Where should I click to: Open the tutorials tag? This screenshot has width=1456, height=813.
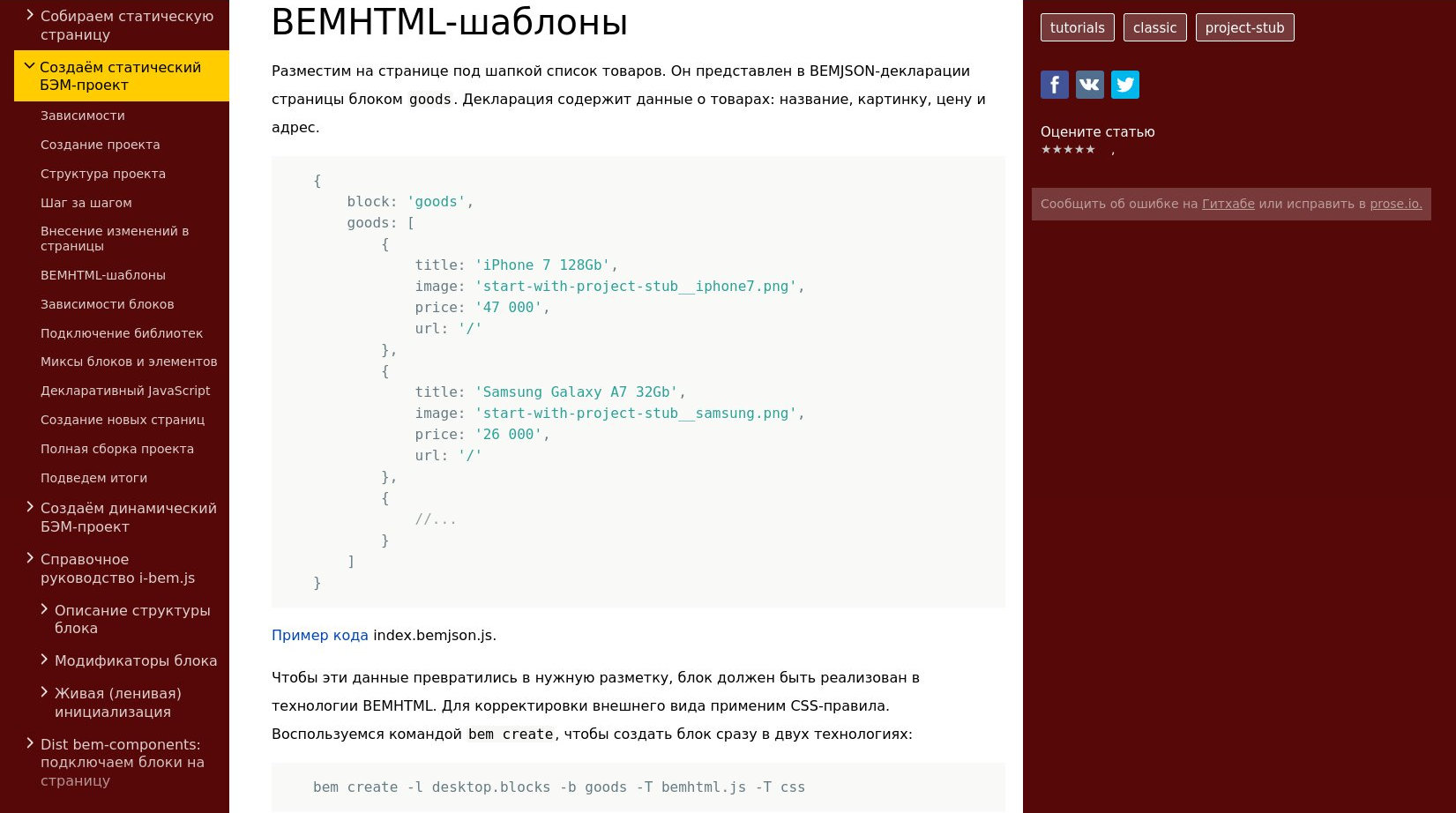(1077, 27)
